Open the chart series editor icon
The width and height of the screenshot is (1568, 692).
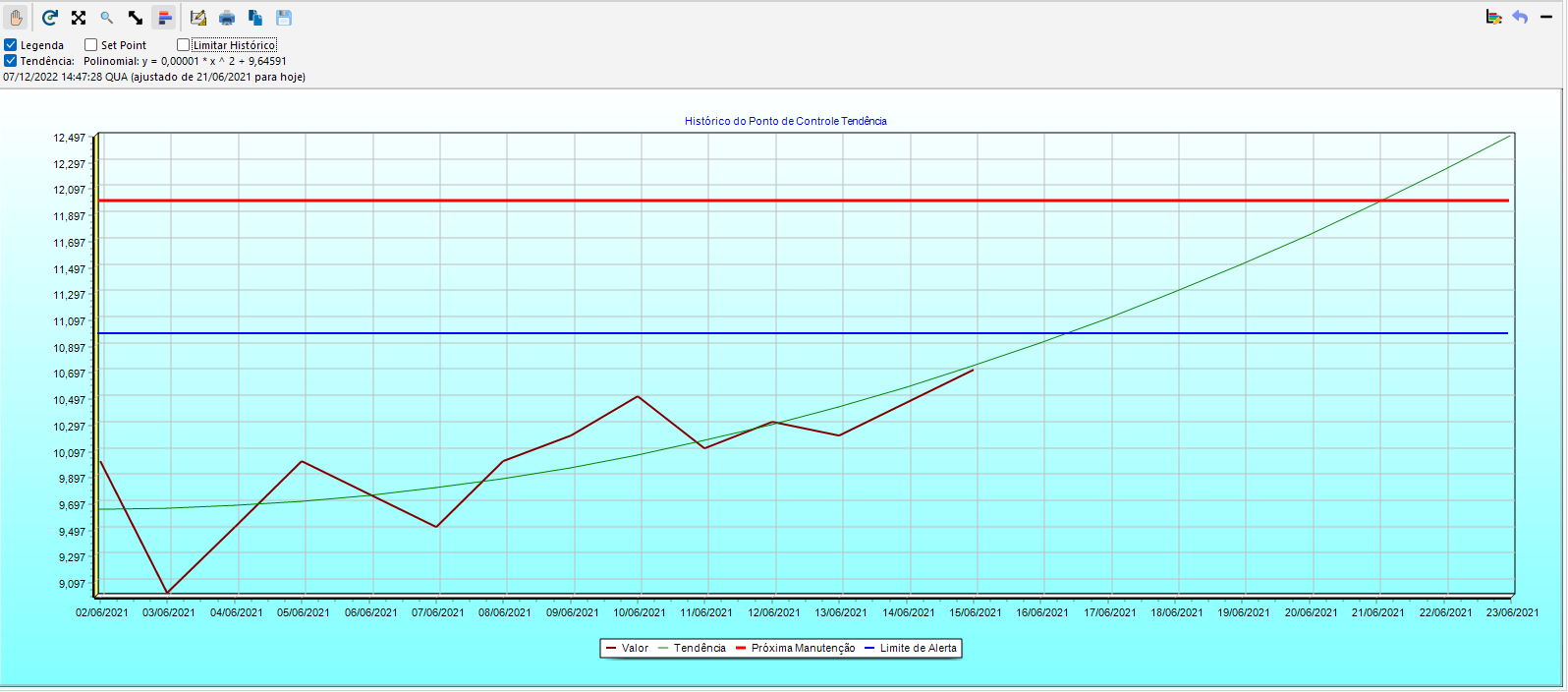point(1494,18)
